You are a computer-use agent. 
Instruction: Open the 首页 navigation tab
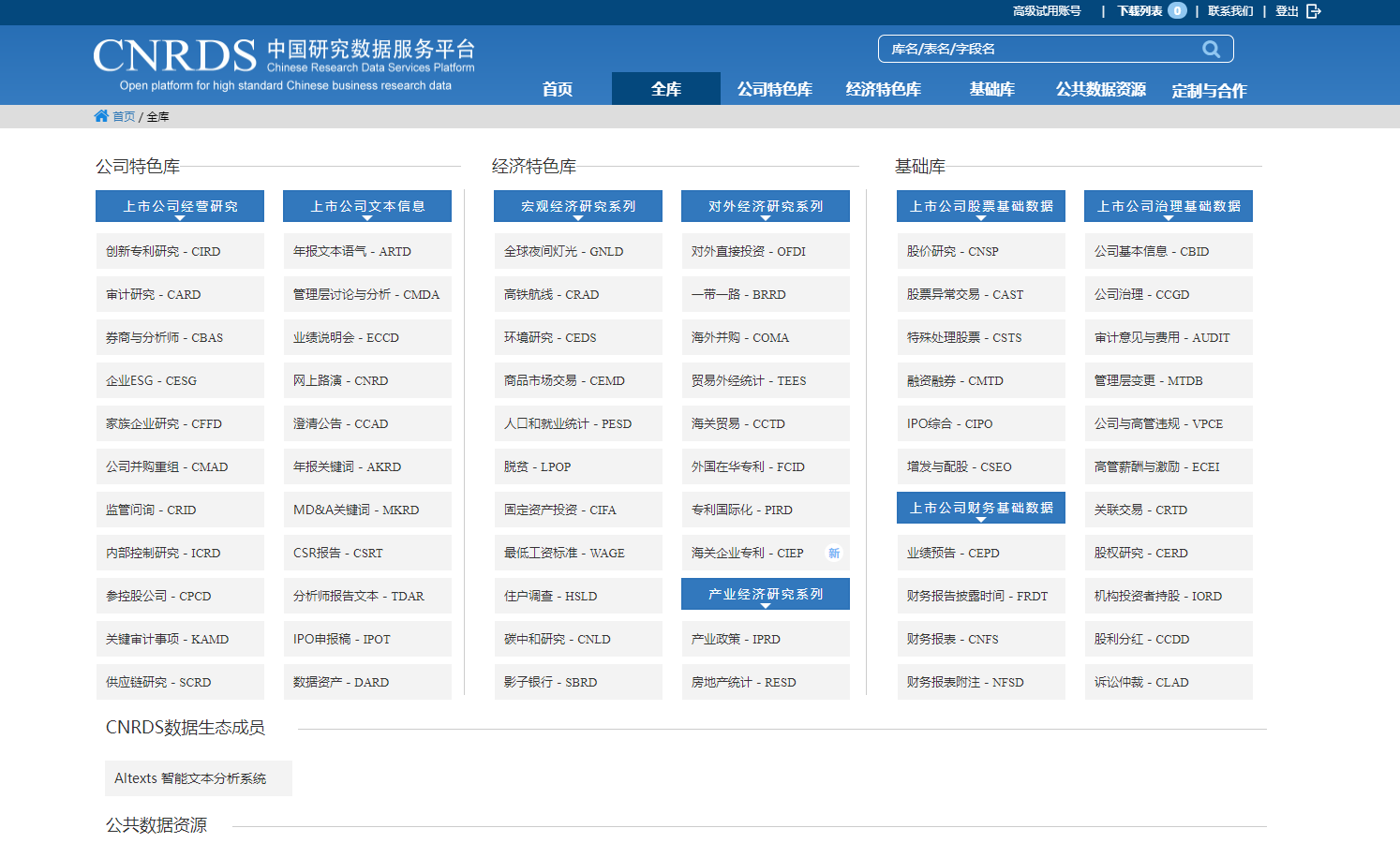tap(558, 89)
